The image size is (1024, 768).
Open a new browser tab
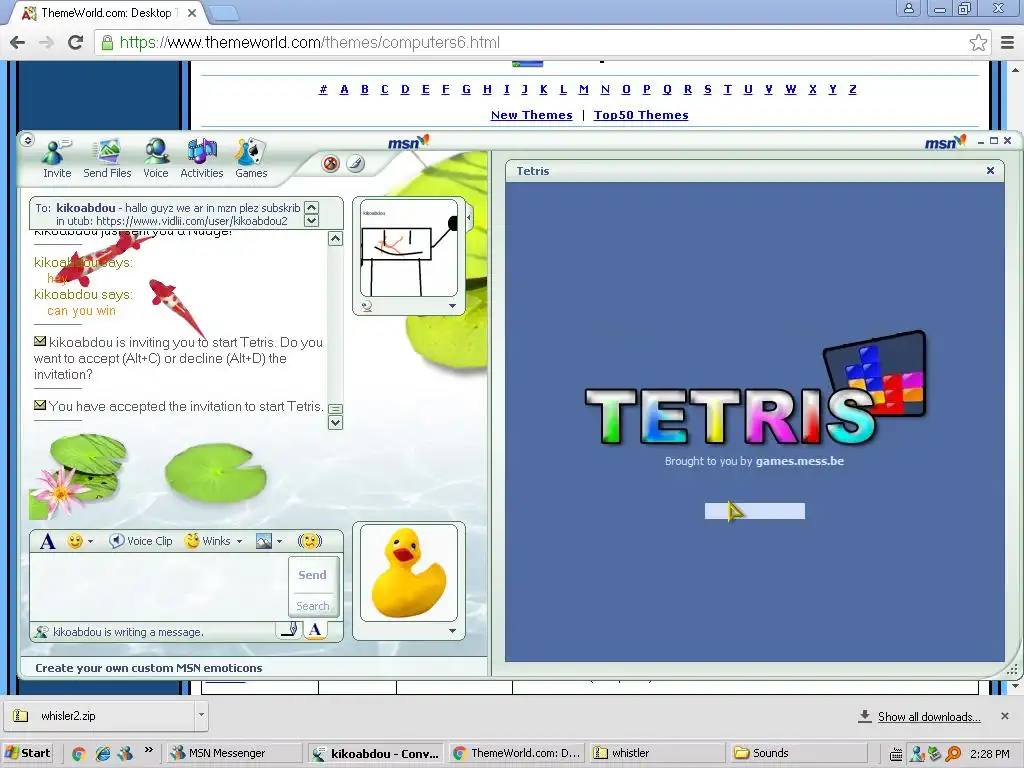(x=225, y=12)
